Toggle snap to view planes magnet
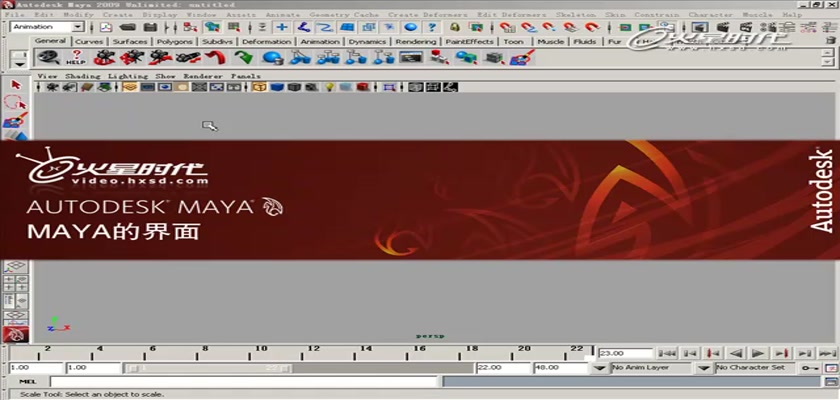The height and width of the screenshot is (400, 840). coord(571,27)
